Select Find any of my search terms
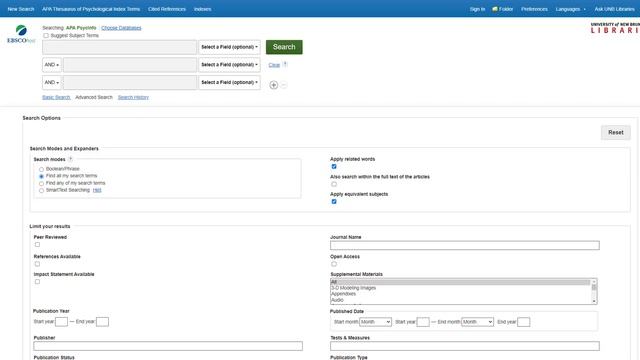Image resolution: width=640 pixels, height=360 pixels. point(41,183)
